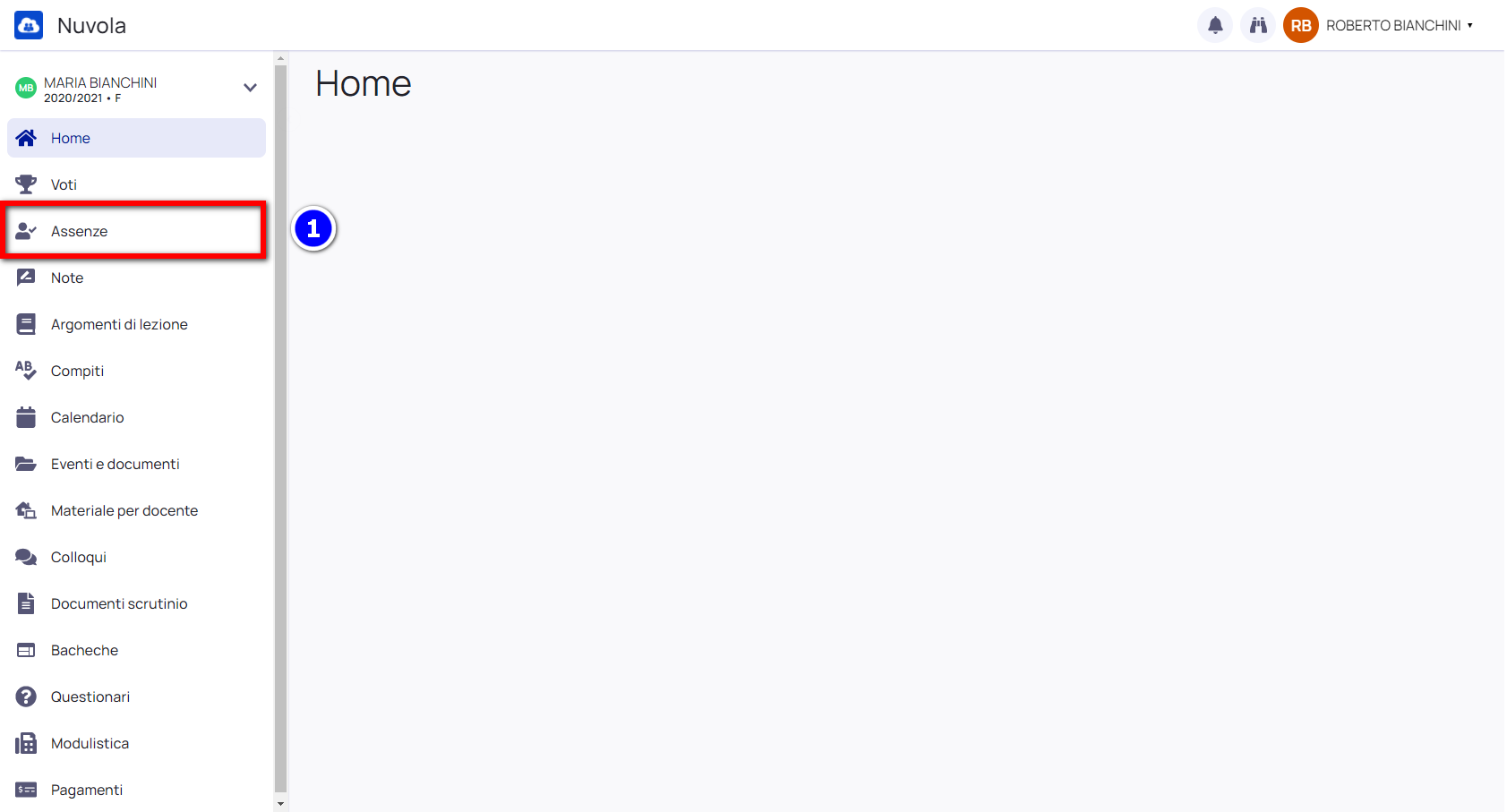The height and width of the screenshot is (812, 1507).
Task: Click the Nuvola cloud logo
Action: pos(29,25)
